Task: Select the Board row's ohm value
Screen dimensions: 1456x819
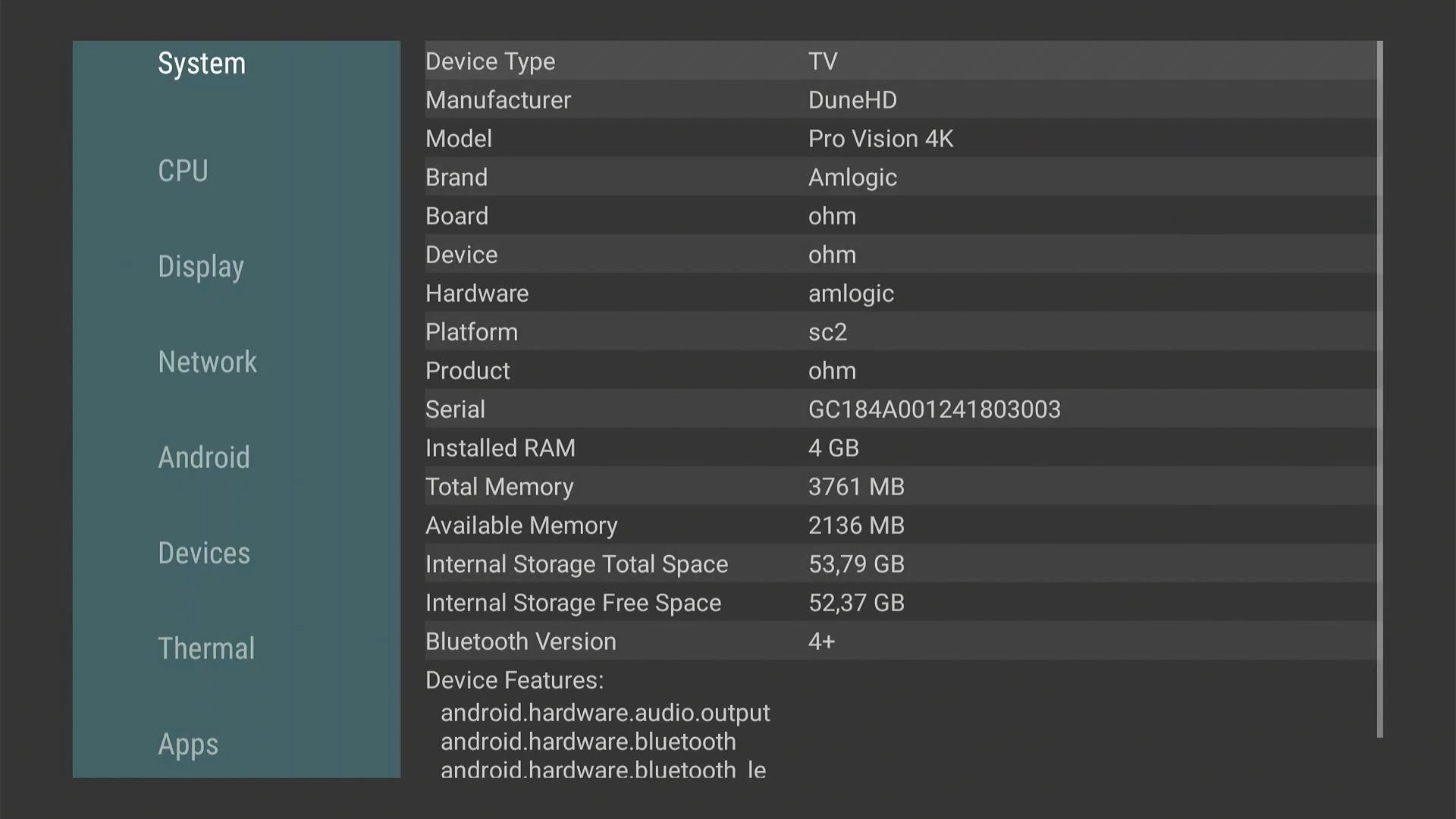Action: point(832,216)
